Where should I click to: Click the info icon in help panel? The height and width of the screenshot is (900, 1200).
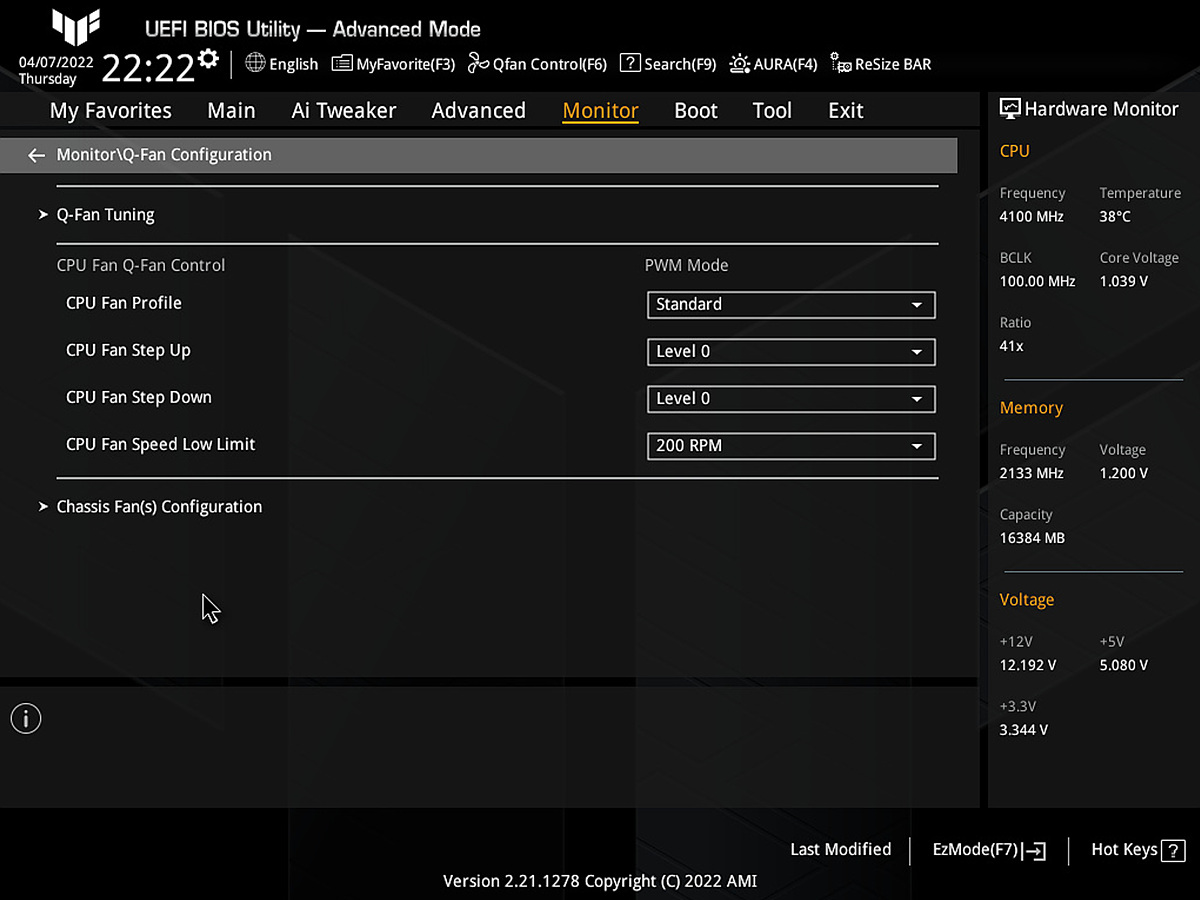coord(26,718)
